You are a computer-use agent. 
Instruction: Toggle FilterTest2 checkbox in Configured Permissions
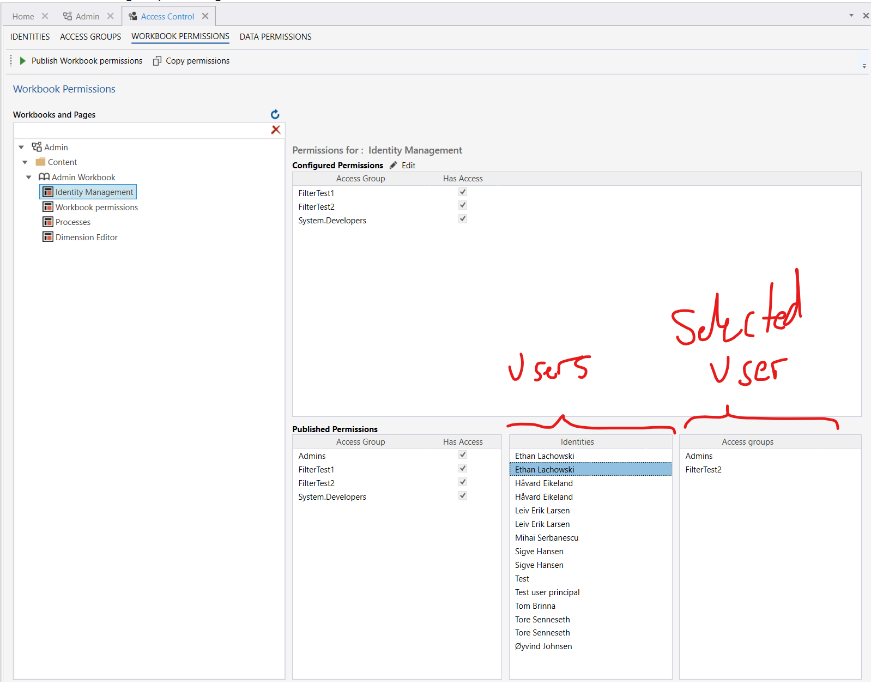pos(462,206)
